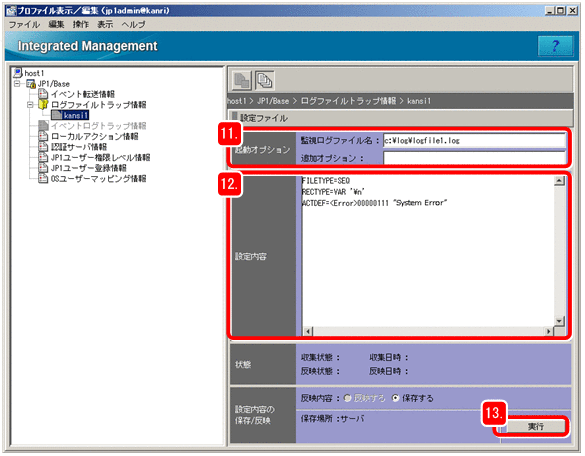Select the 保存する radio button
Viewport: 585px width, 456px height.
[x=395, y=398]
